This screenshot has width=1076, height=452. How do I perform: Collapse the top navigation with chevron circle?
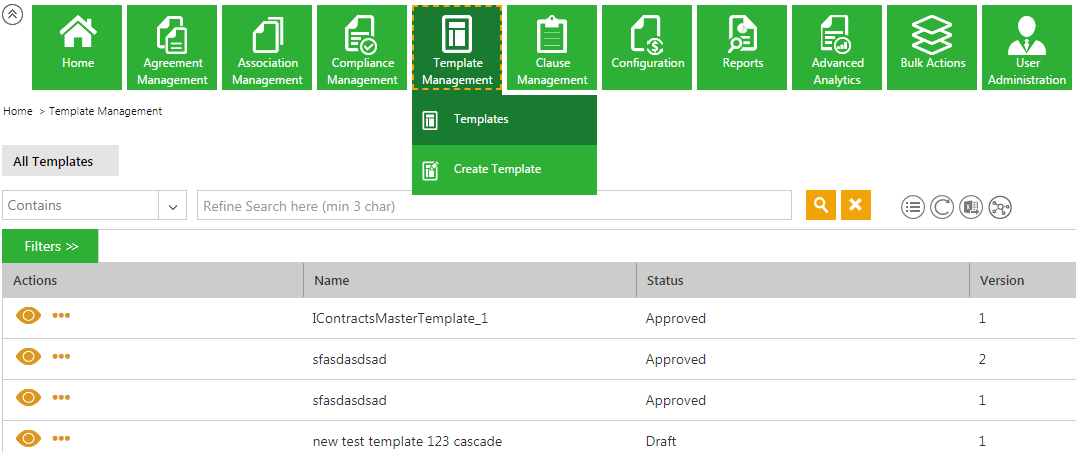14,15
